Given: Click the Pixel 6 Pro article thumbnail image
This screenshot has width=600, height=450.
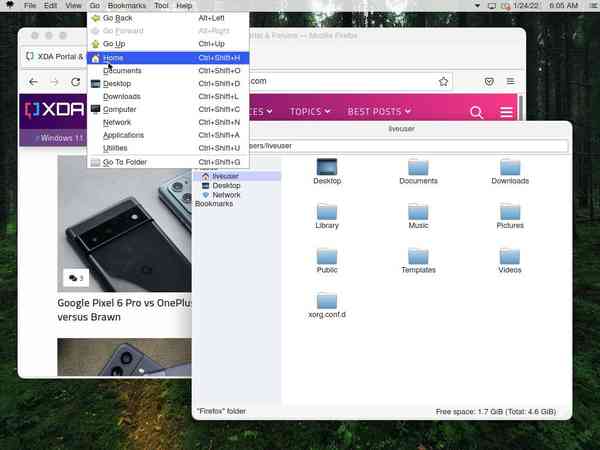Looking at the screenshot, I should (x=125, y=224).
